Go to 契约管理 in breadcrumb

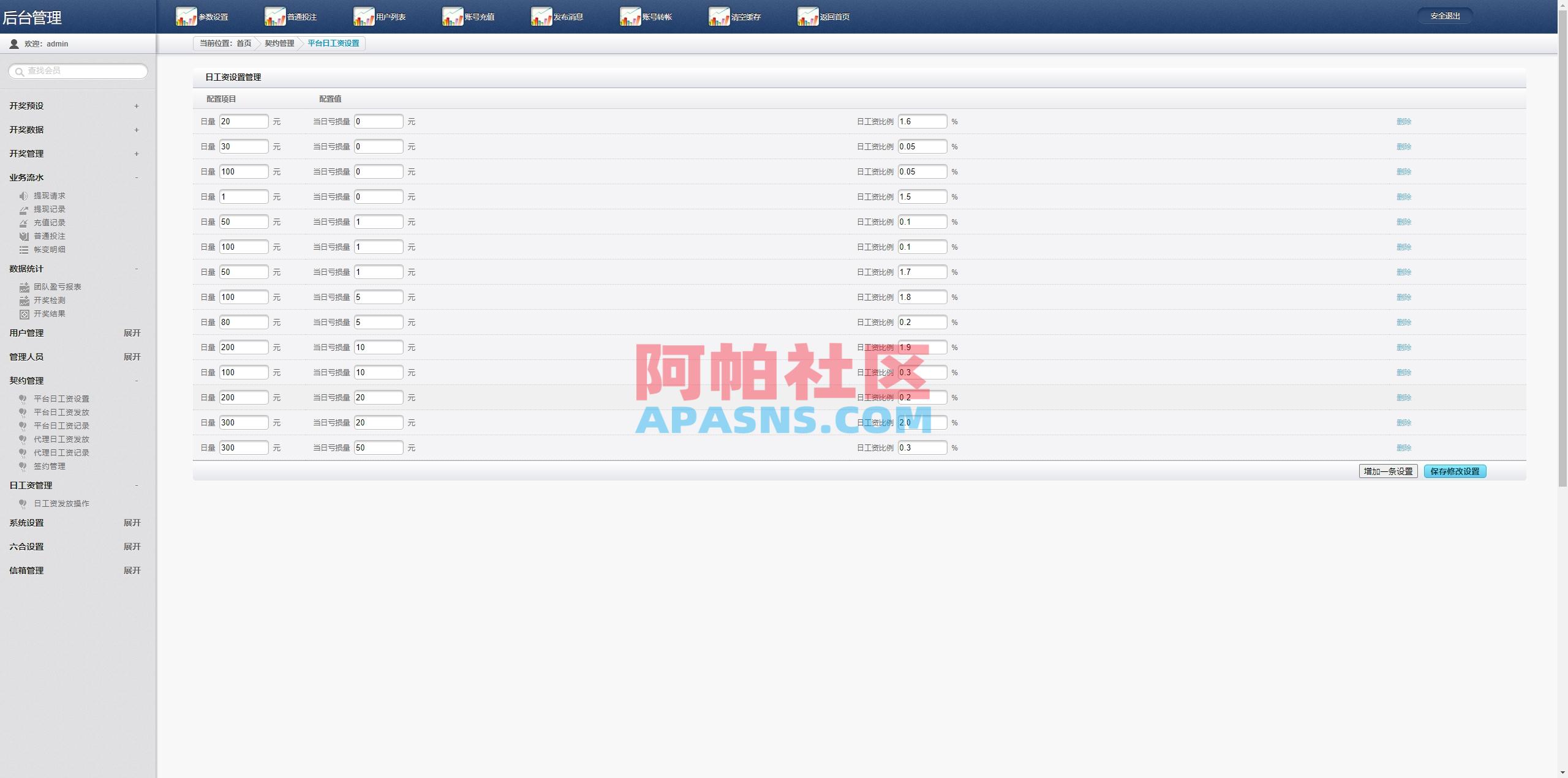pyautogui.click(x=279, y=43)
